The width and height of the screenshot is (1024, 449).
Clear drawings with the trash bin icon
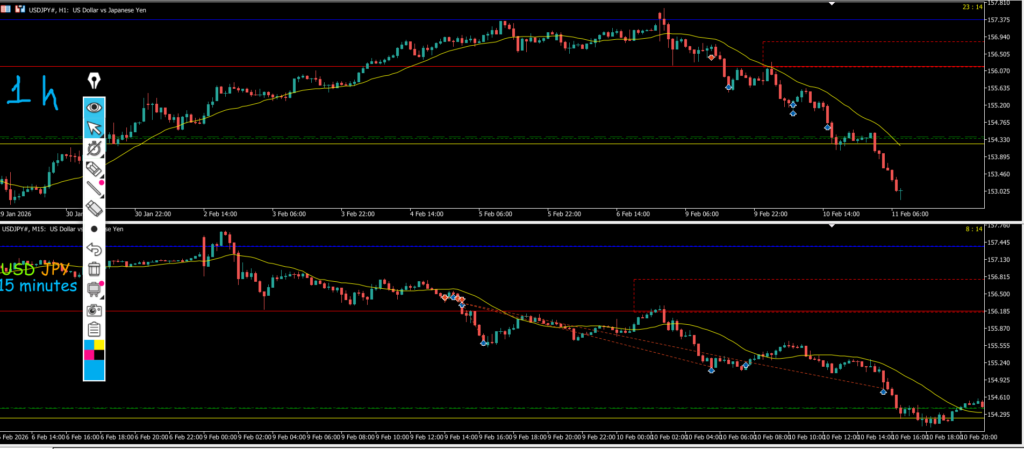(x=95, y=268)
